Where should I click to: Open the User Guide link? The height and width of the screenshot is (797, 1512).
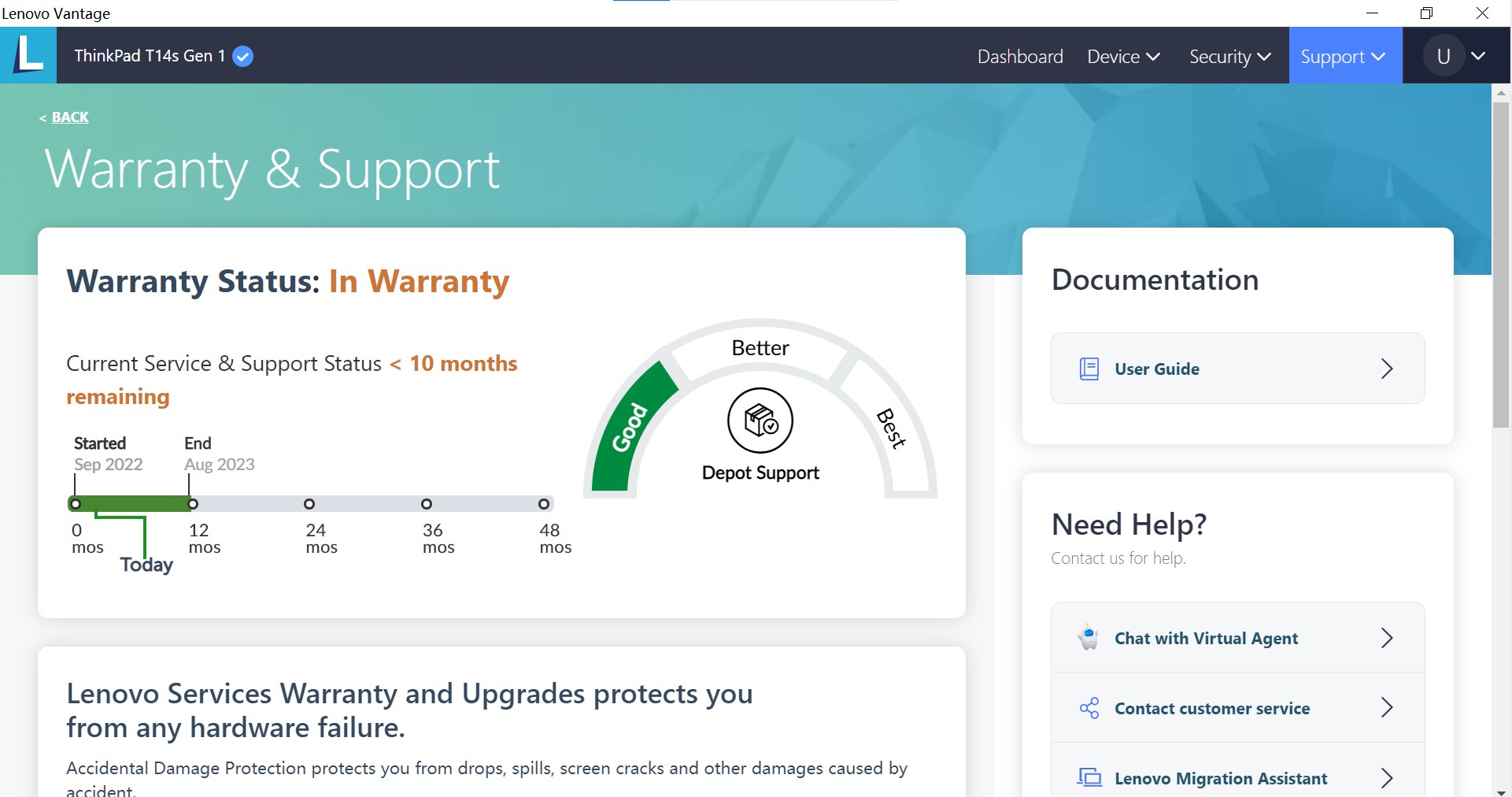pos(1237,369)
